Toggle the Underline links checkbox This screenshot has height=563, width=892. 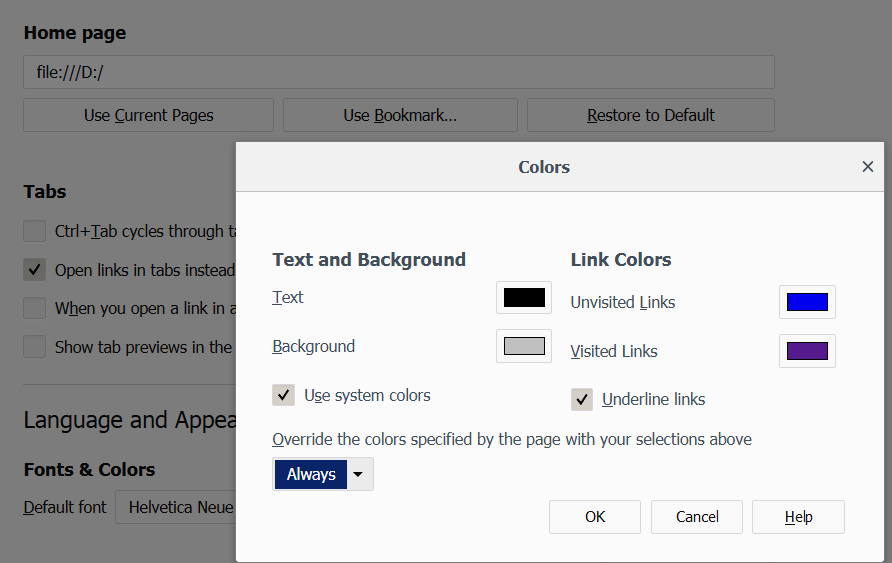coord(582,399)
